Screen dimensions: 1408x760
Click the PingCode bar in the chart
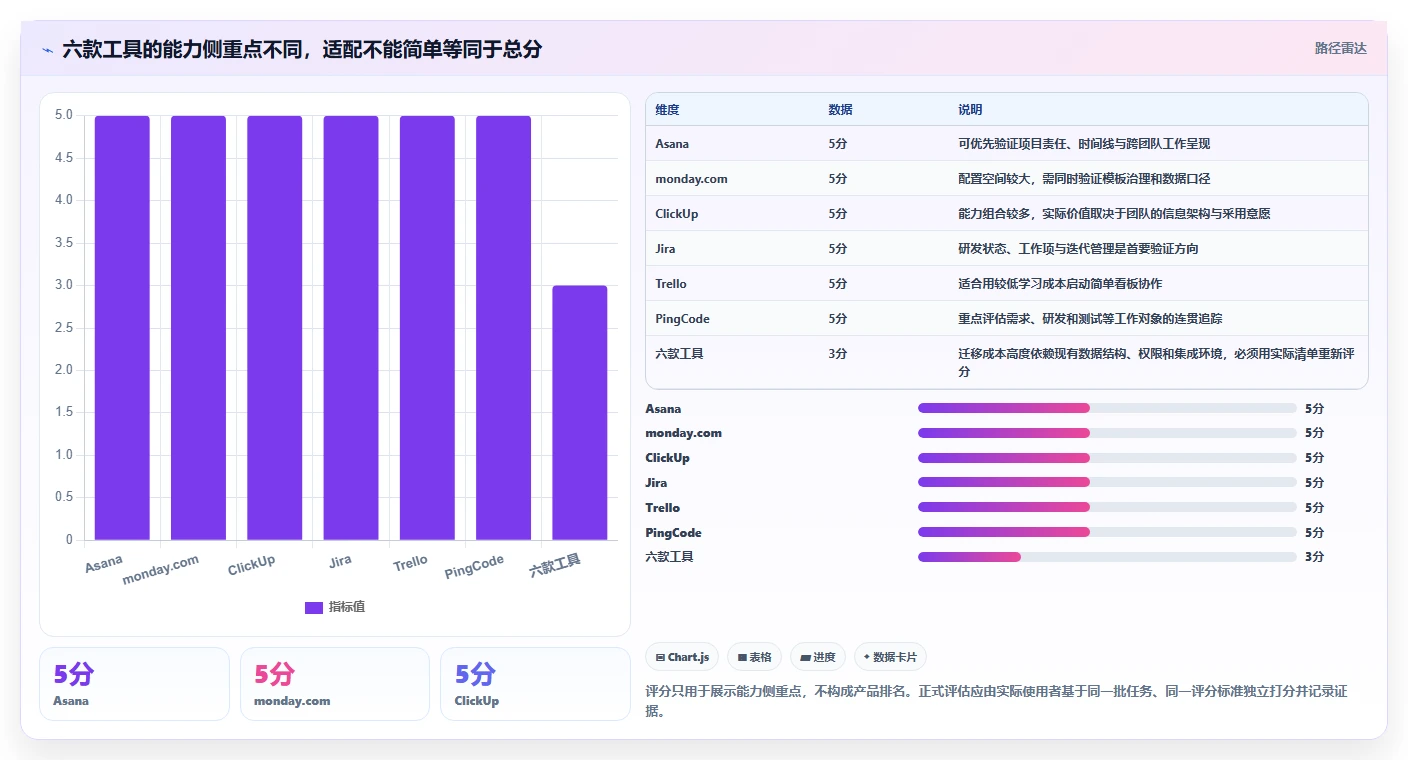pos(503,328)
